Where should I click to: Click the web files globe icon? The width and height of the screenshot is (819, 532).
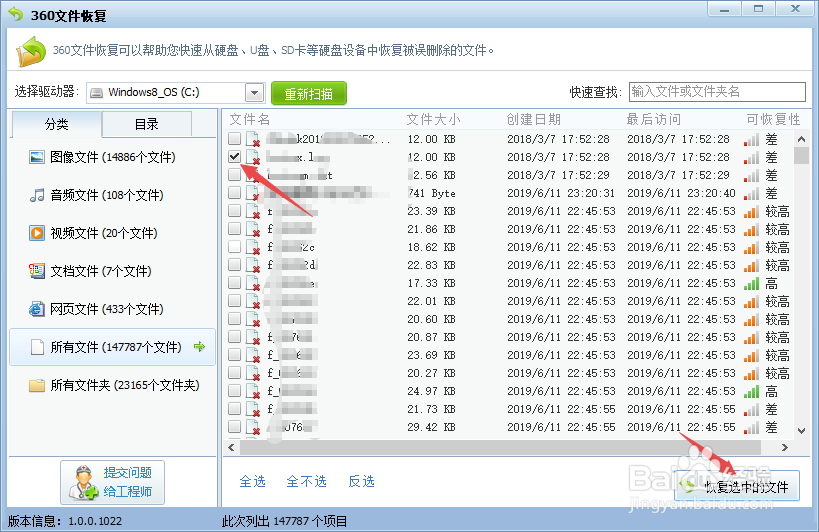click(37, 309)
